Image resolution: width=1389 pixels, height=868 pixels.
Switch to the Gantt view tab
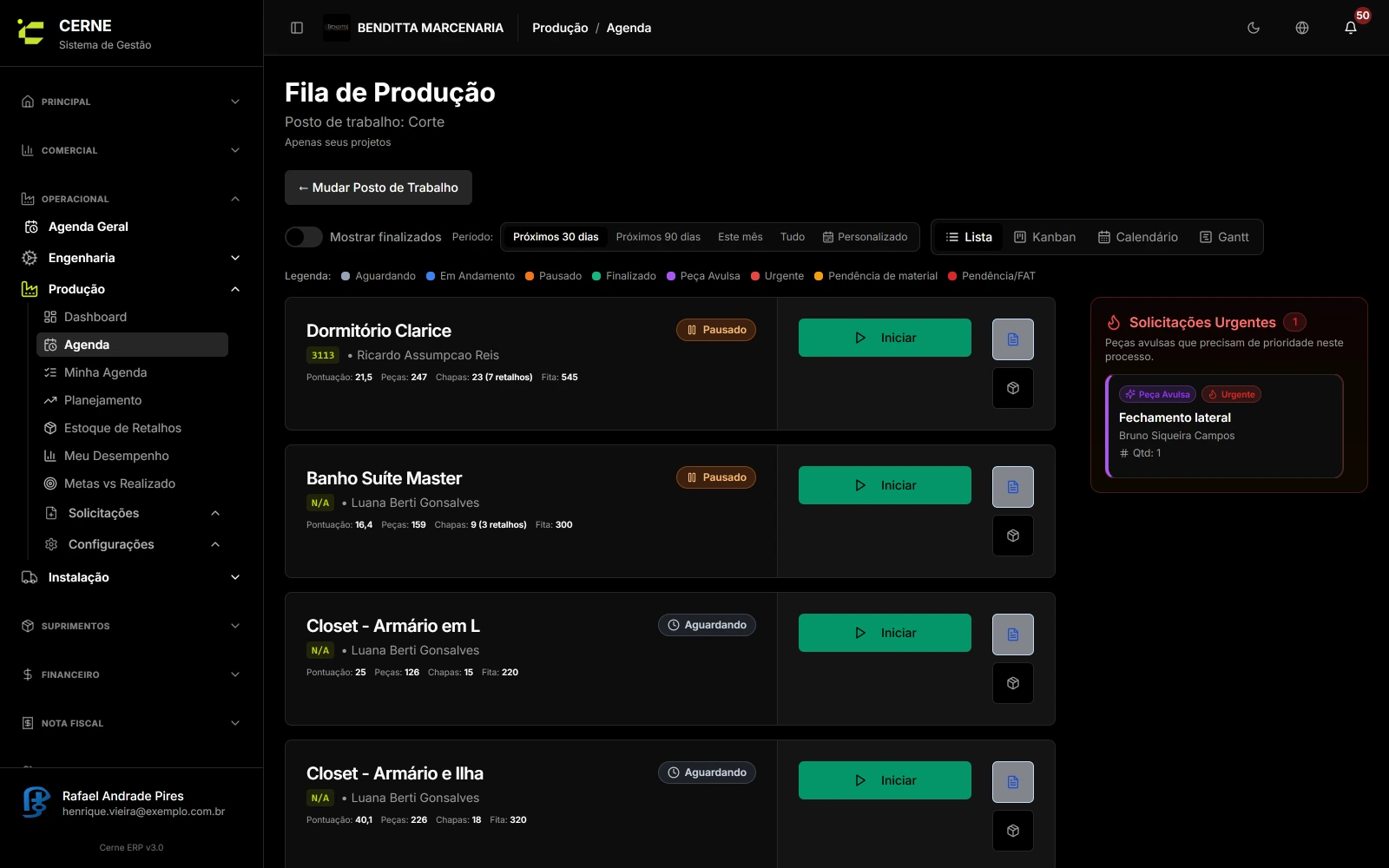coord(1224,237)
